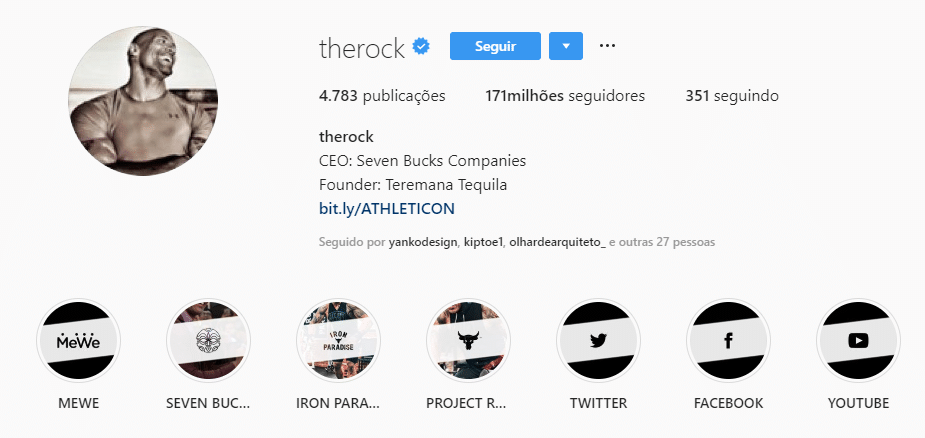Screen dimensions: 925x438
Task: Click the 4.783 publicações count
Action: (x=382, y=96)
